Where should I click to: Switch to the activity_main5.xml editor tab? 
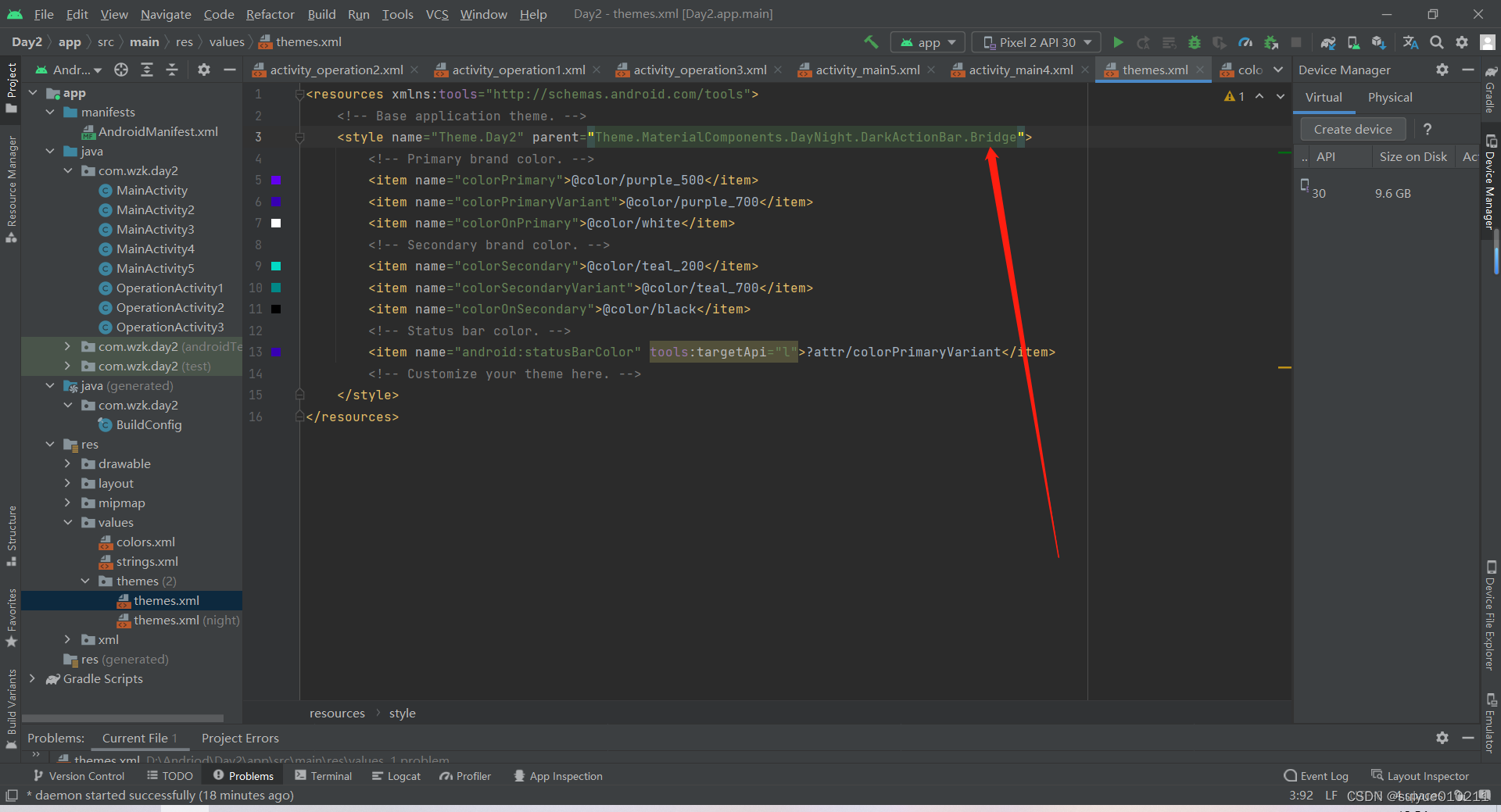click(866, 70)
